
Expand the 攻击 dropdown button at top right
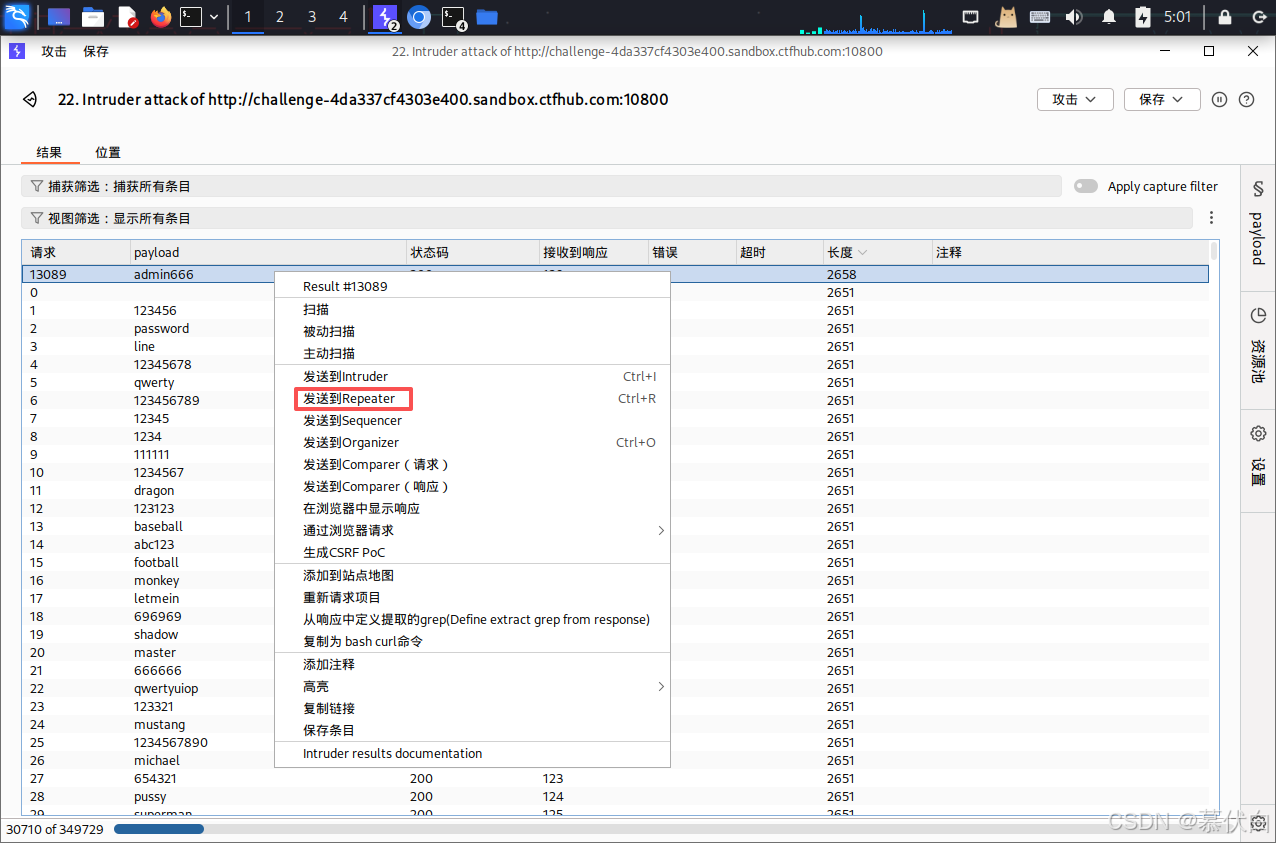[x=1076, y=99]
